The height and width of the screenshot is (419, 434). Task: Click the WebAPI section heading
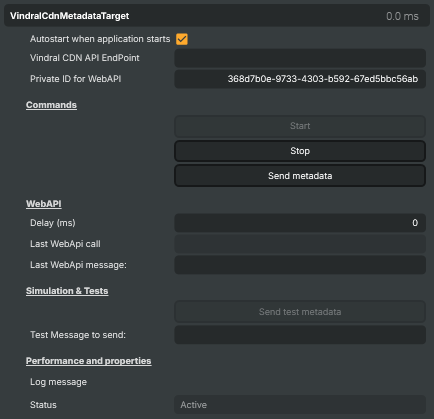click(x=44, y=204)
